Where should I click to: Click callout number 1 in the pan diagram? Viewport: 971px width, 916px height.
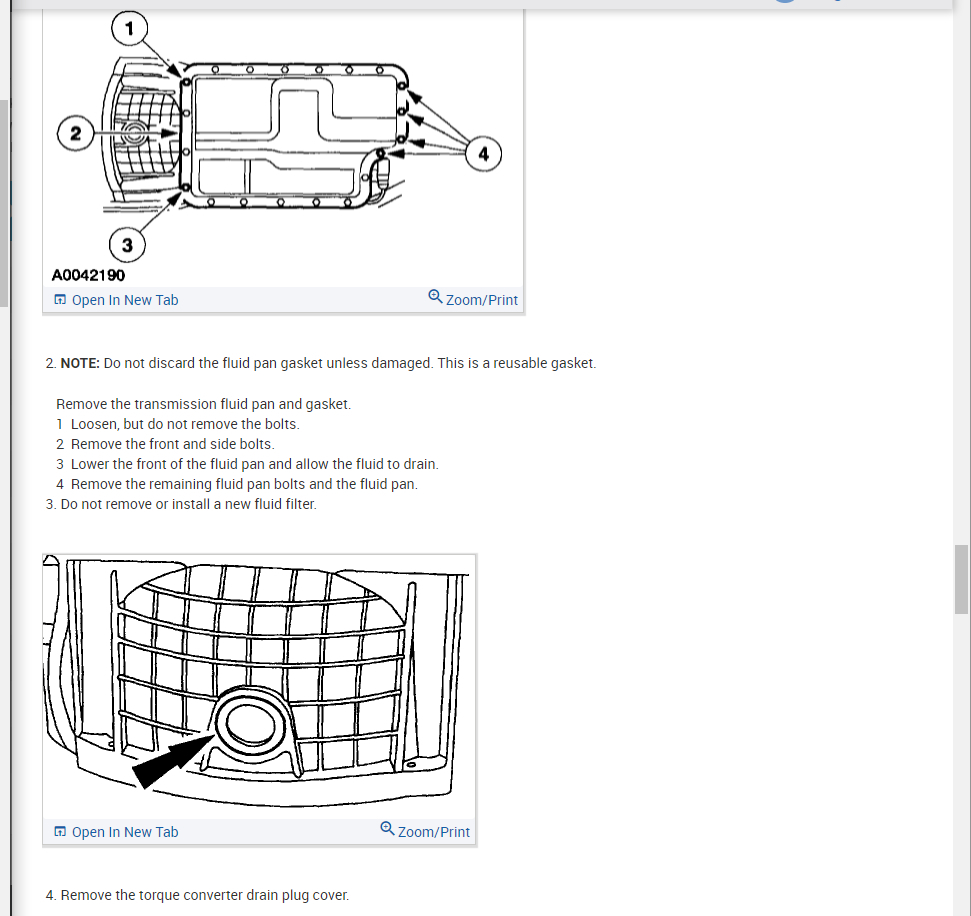(x=129, y=28)
